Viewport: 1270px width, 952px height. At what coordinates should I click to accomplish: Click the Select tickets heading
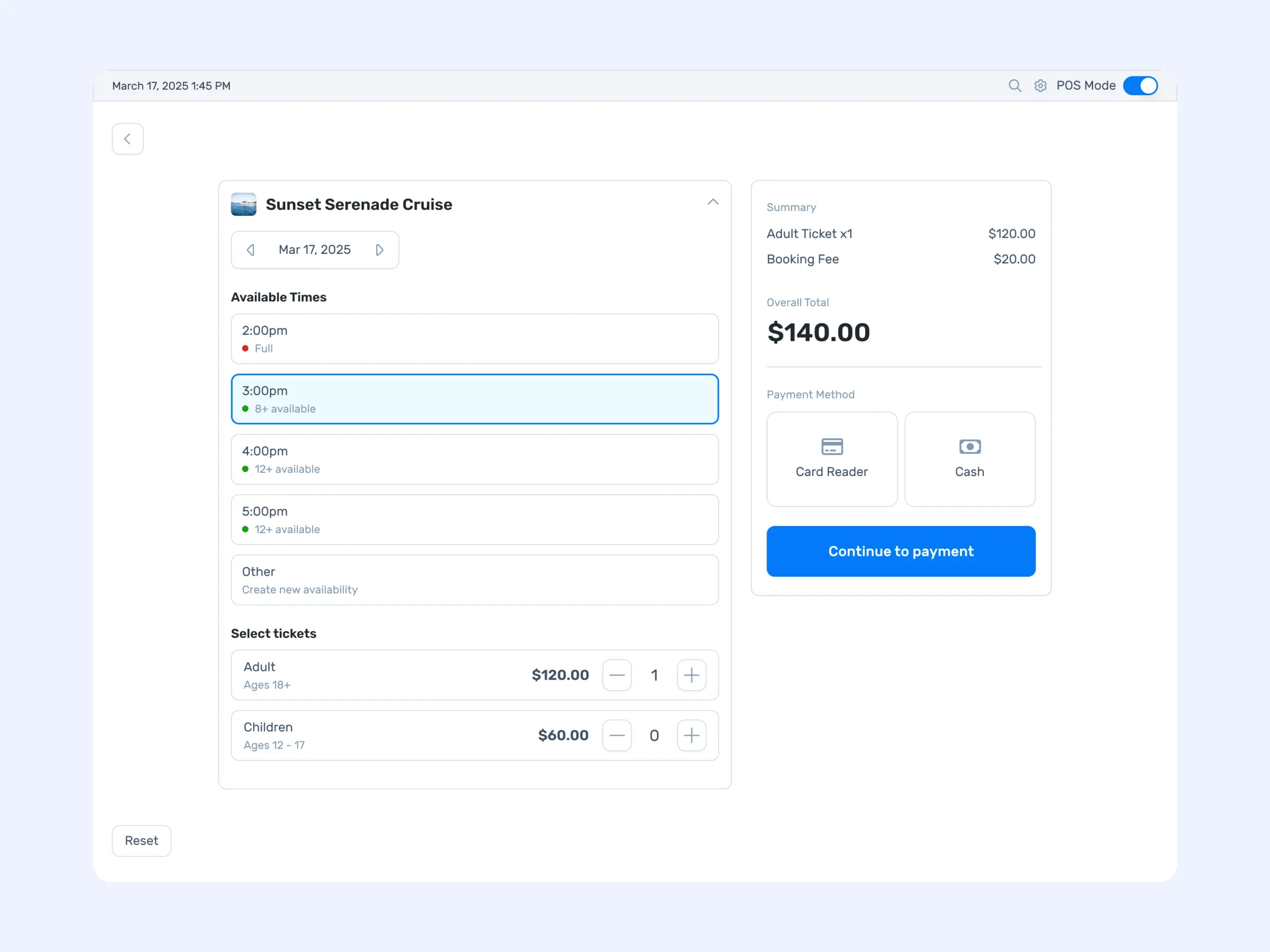273,634
